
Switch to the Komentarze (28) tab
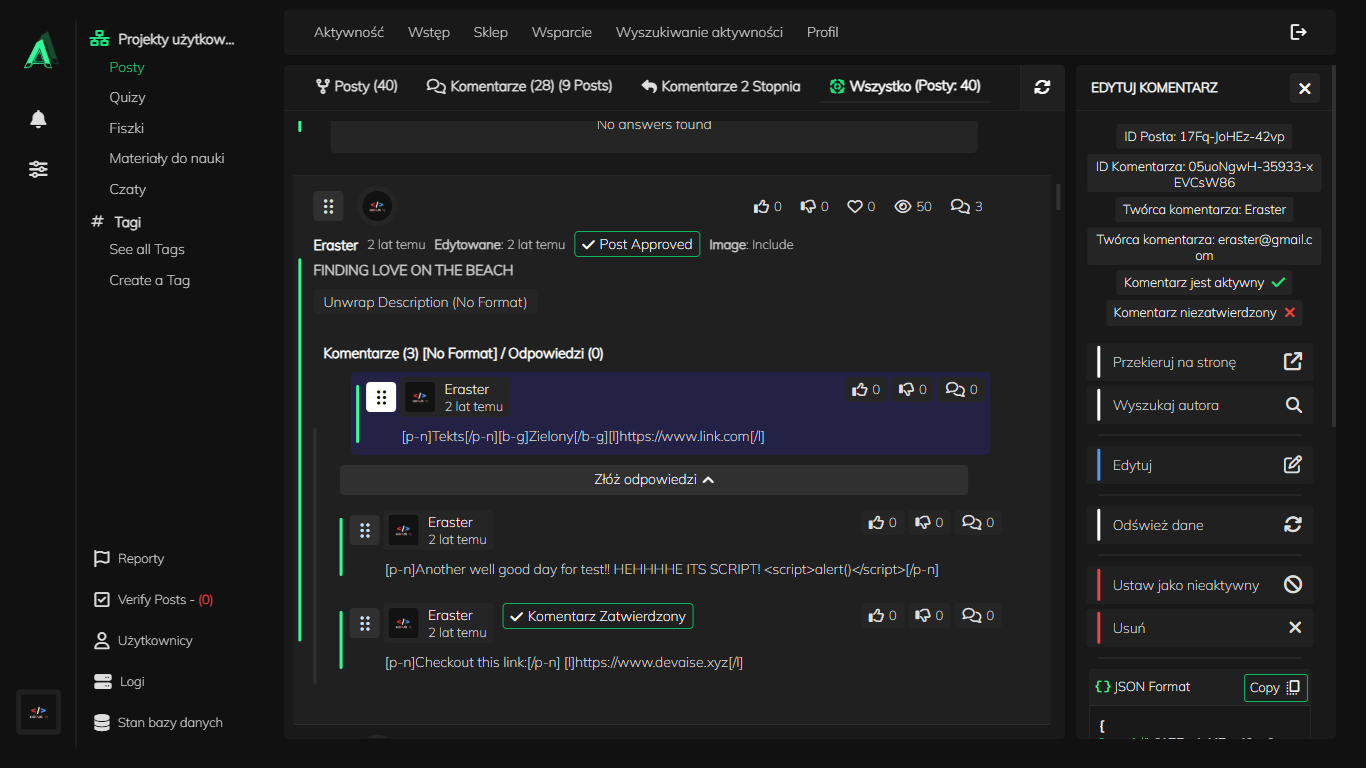click(x=519, y=87)
